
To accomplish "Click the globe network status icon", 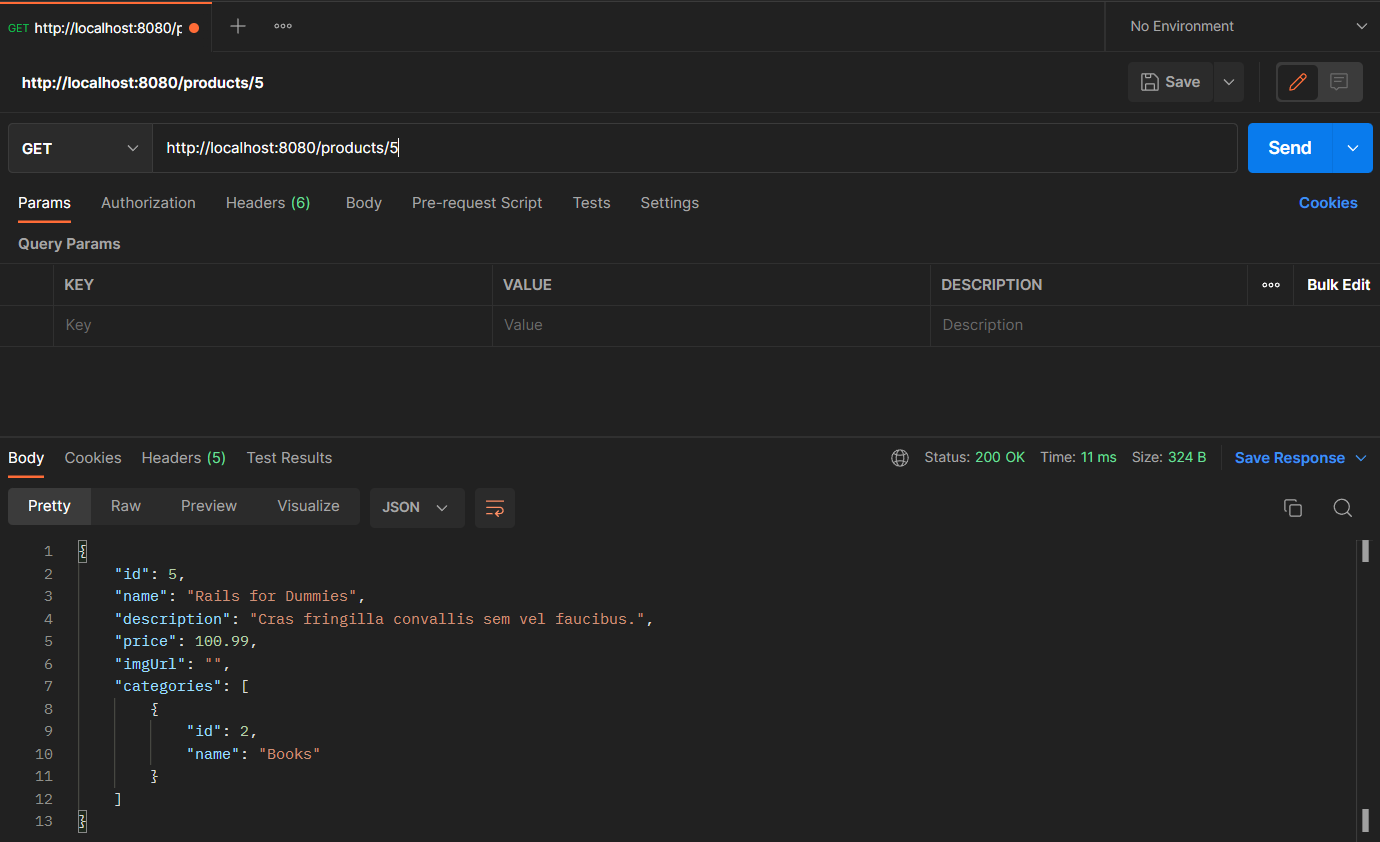I will point(899,457).
